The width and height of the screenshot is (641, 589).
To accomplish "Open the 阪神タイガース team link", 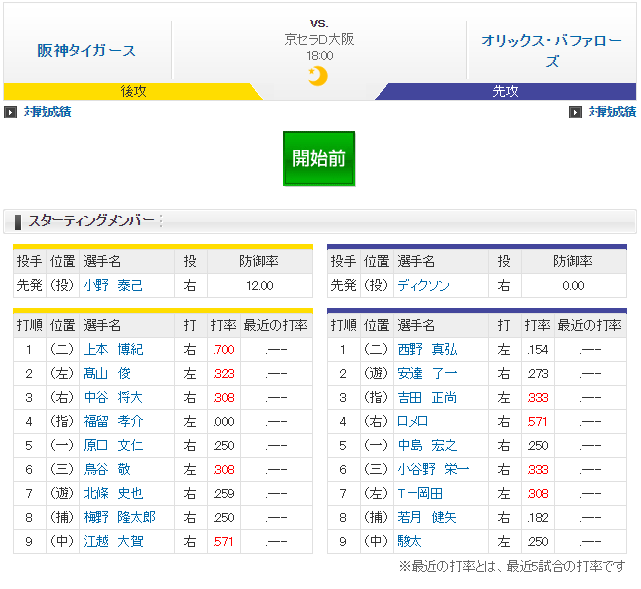I will coord(86,51).
